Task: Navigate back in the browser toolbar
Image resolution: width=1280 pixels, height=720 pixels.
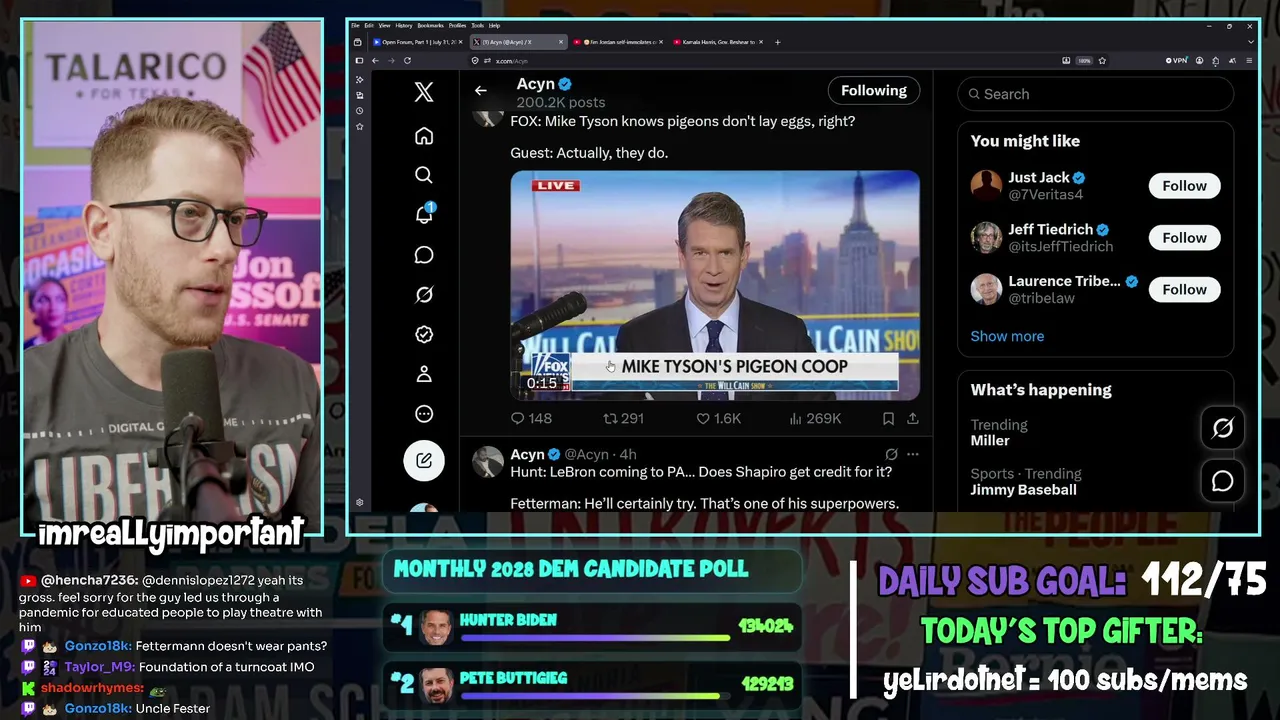Action: tap(375, 61)
